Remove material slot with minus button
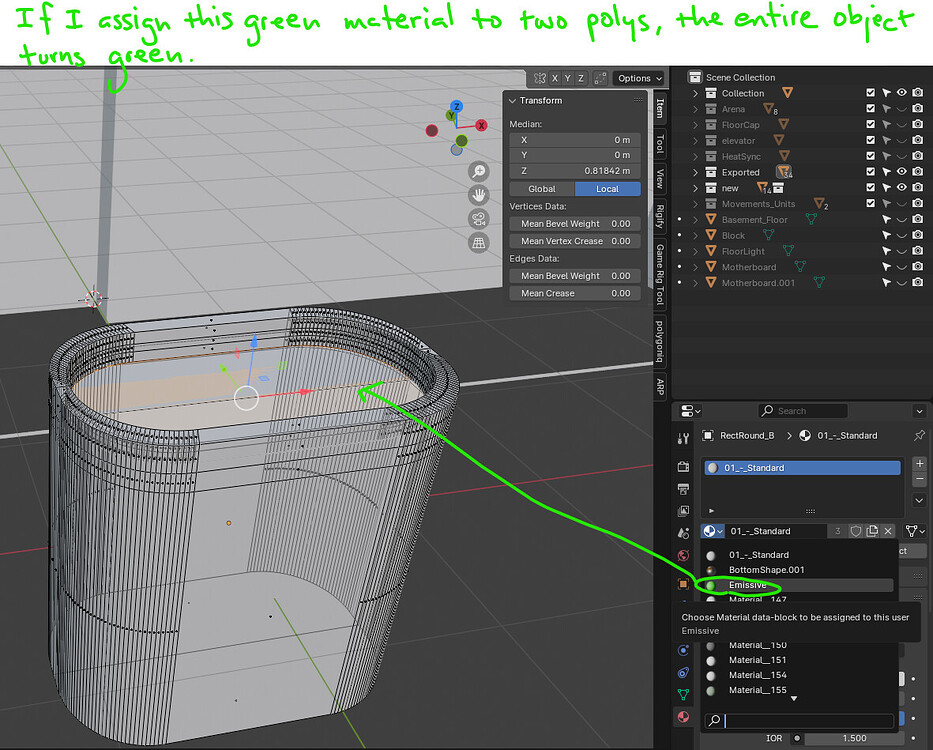 pyautogui.click(x=919, y=478)
